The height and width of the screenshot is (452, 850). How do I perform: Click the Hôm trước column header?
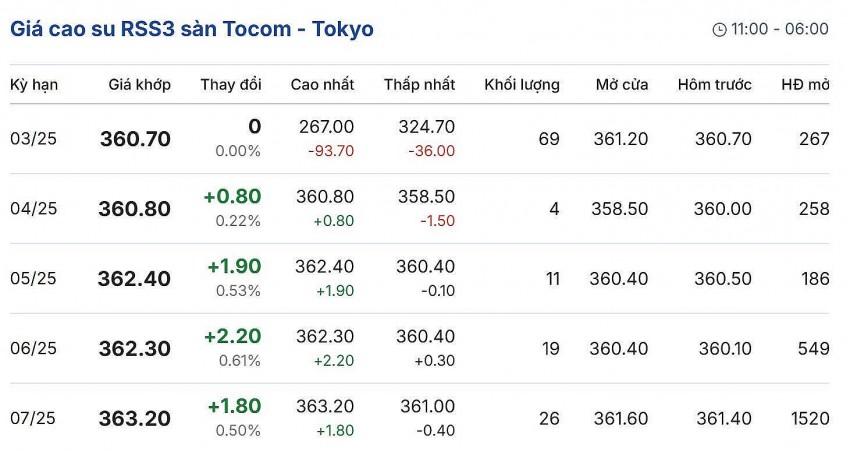714,85
